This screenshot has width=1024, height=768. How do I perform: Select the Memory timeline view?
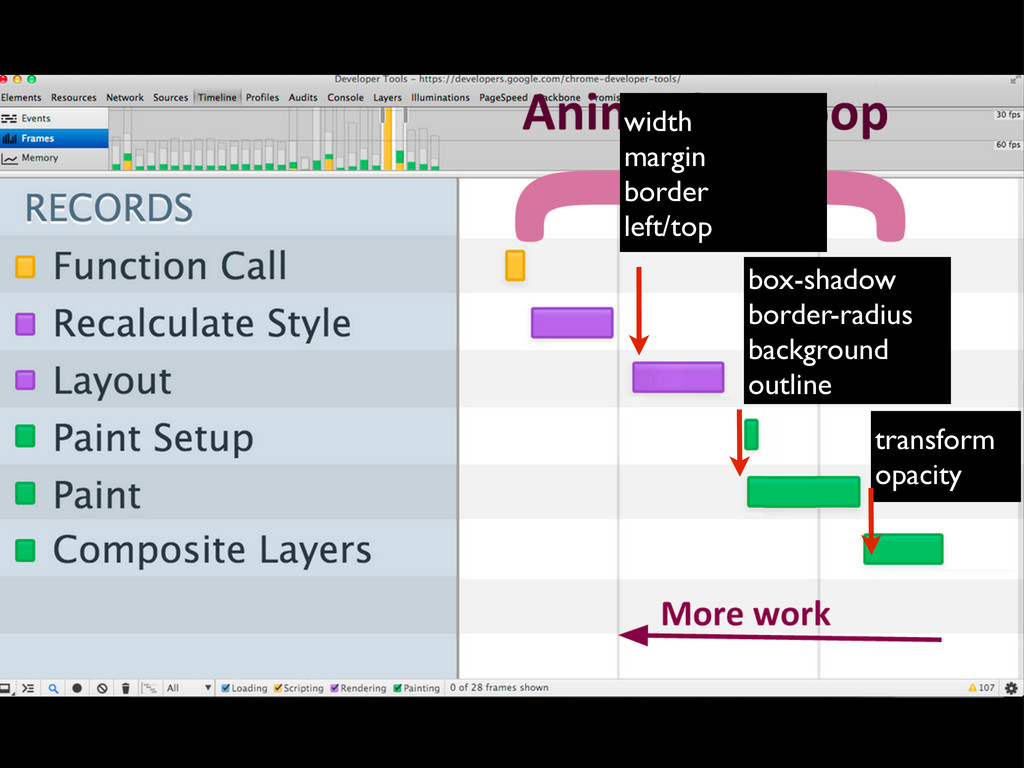pos(39,158)
